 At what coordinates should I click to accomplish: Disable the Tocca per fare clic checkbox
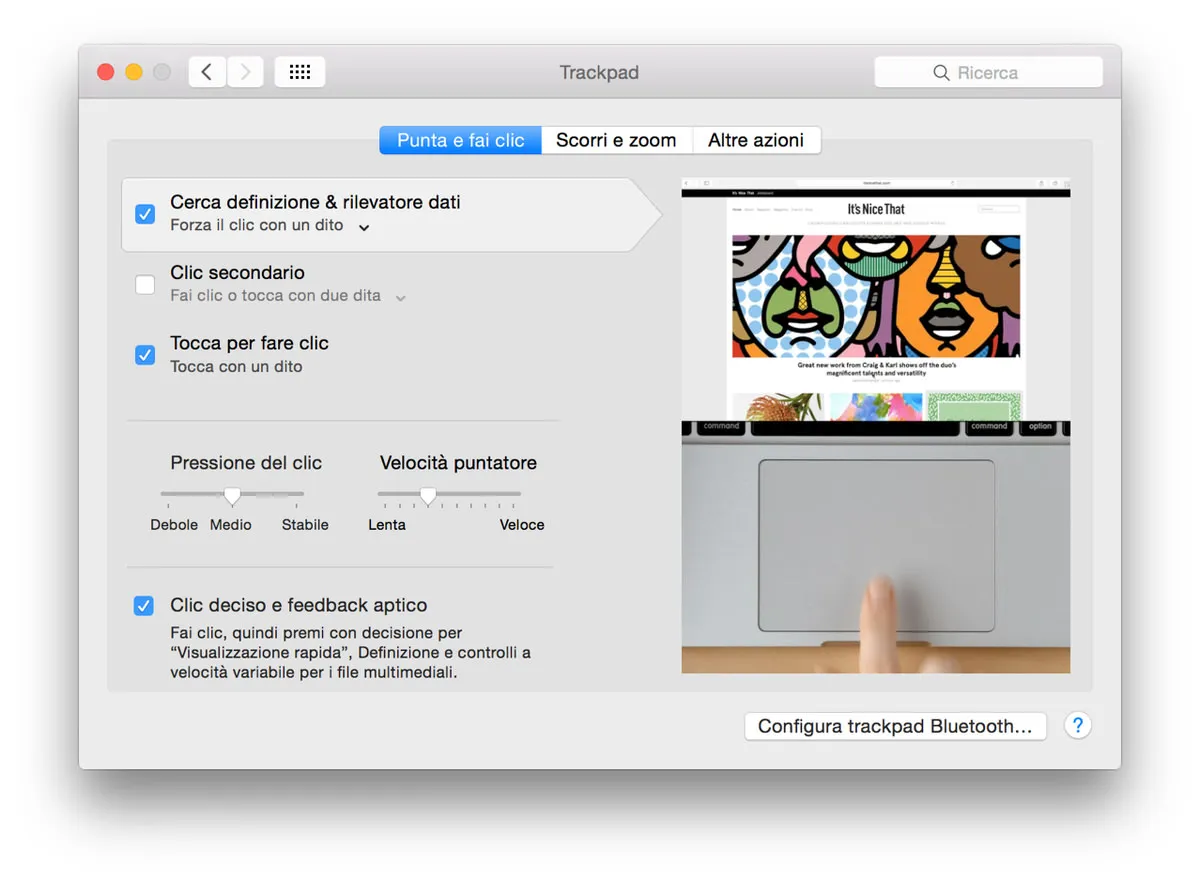coord(145,355)
